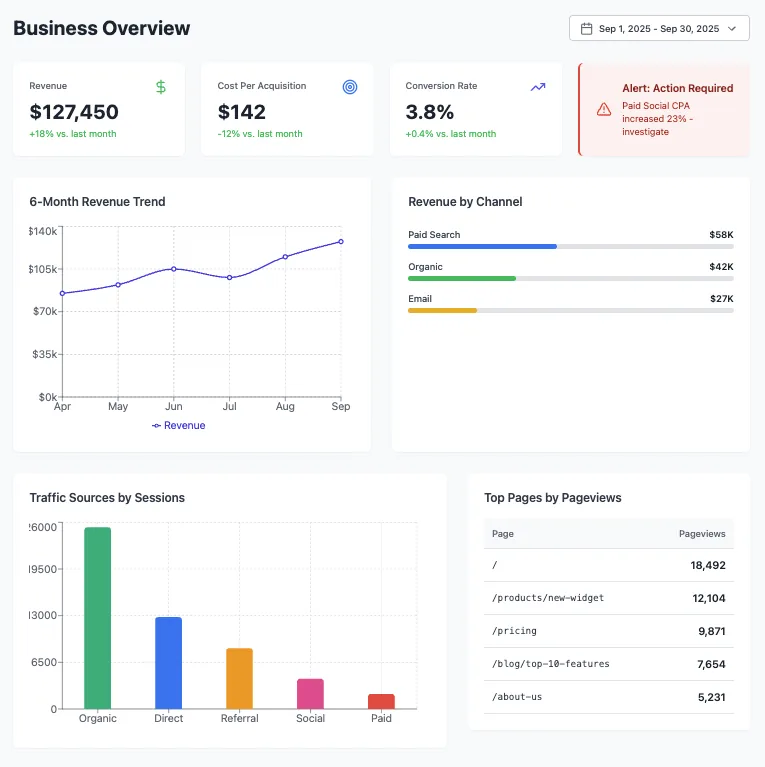
Task: Click the 'Paid Social CPA increased 23%' message
Action: click(657, 119)
